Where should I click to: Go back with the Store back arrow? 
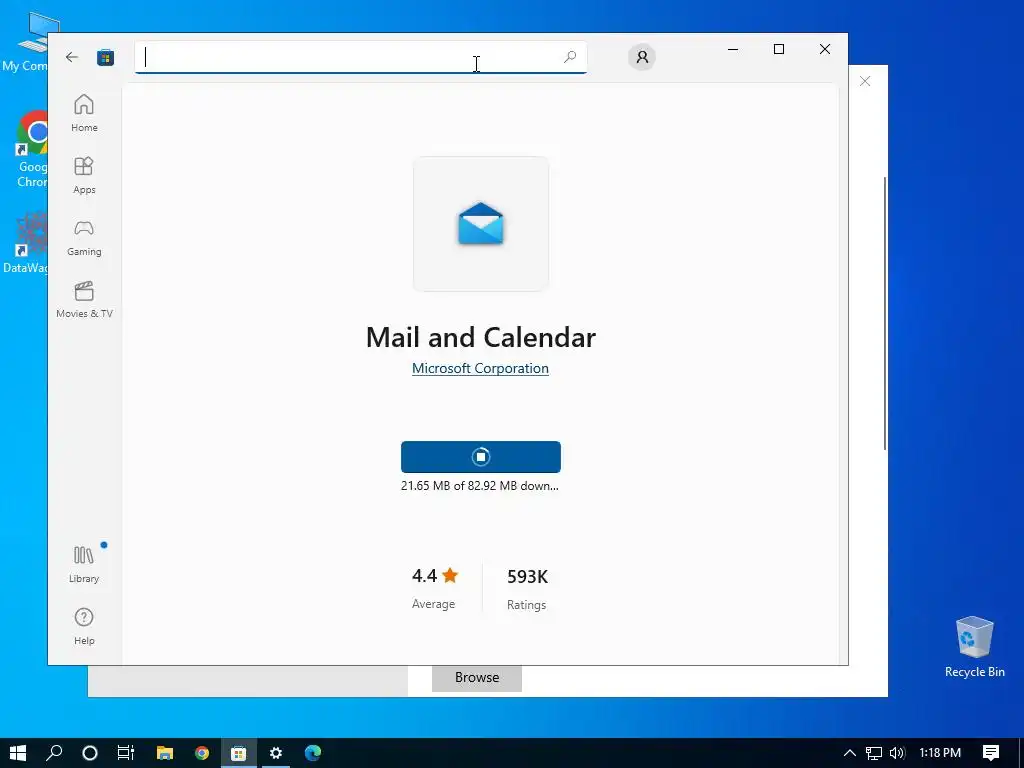tap(72, 57)
